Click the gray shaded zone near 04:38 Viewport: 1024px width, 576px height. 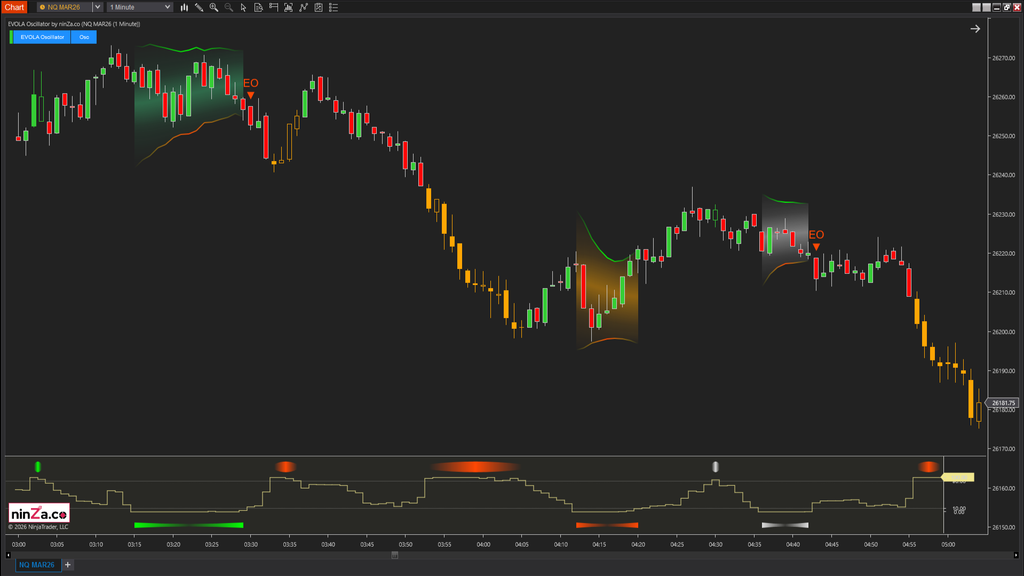[x=785, y=238]
